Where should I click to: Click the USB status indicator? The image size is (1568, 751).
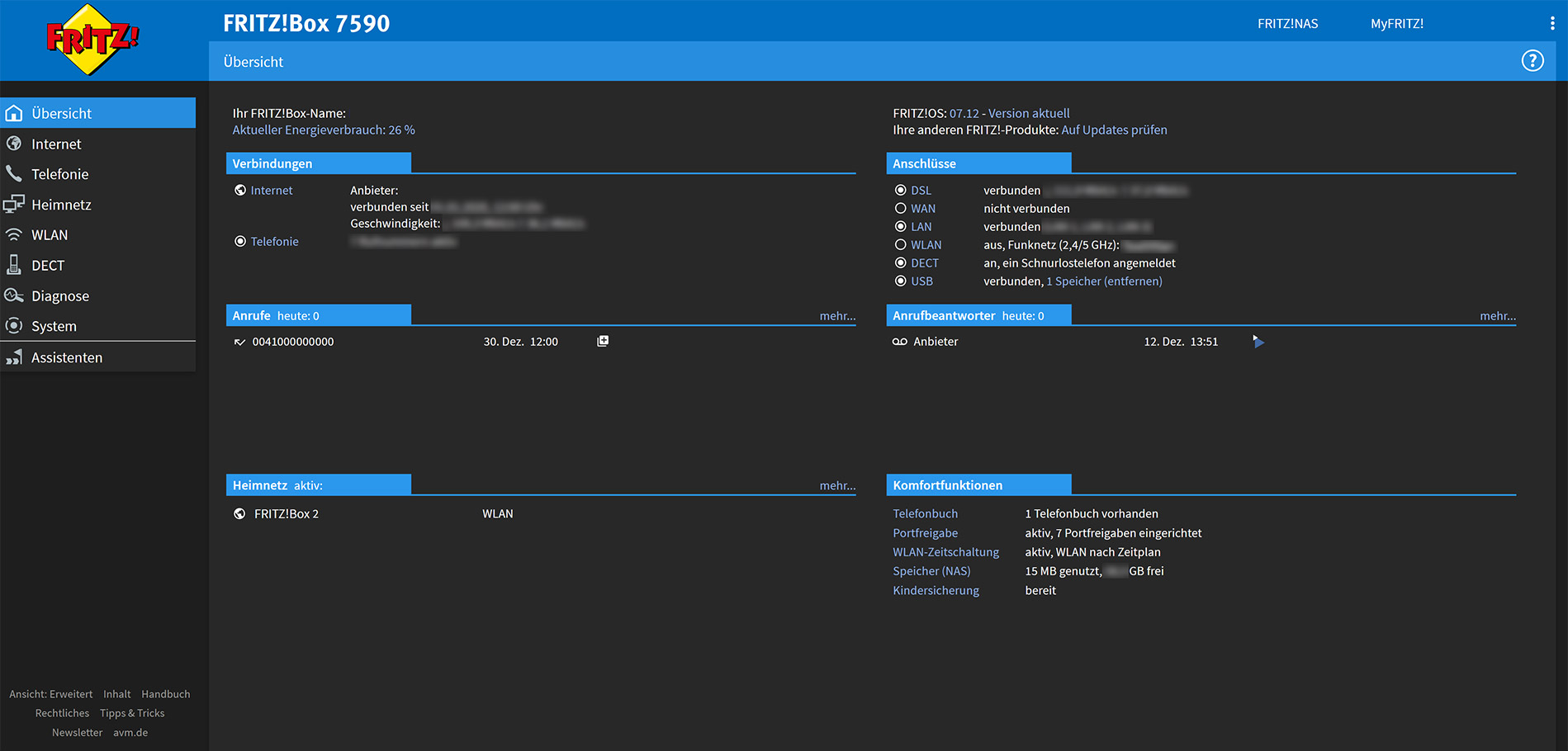[901, 281]
